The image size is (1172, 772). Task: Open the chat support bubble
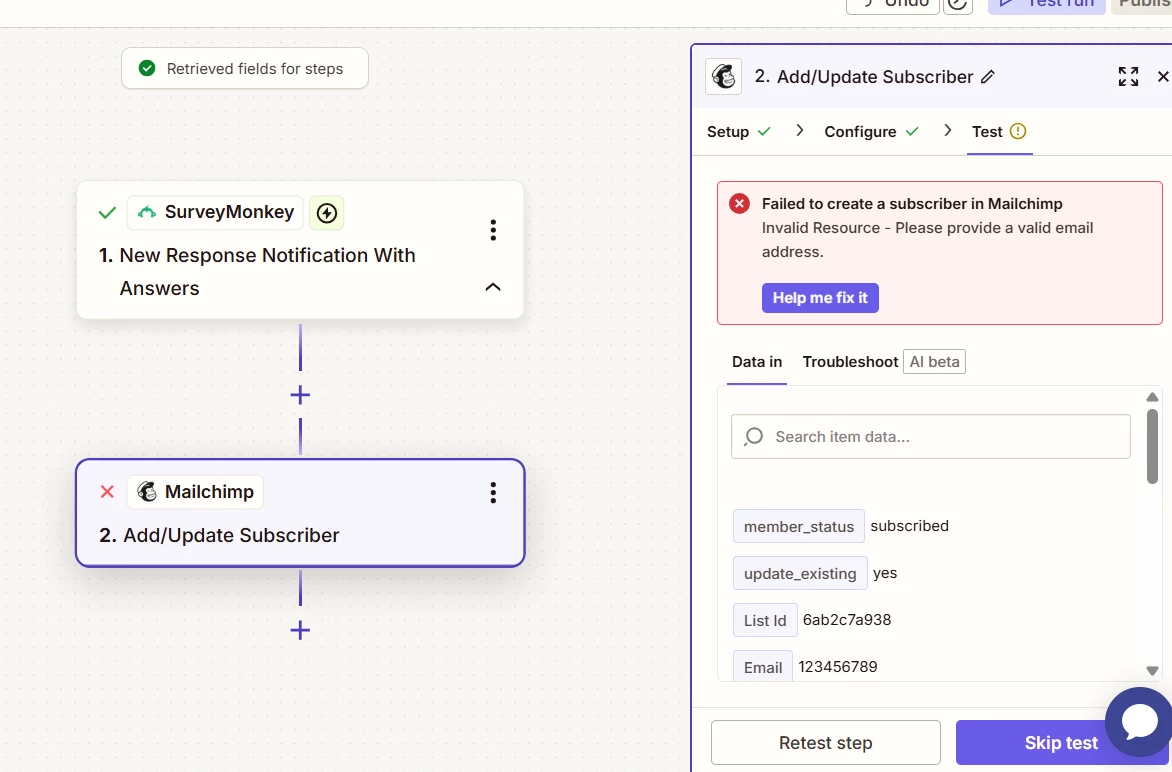(1139, 722)
